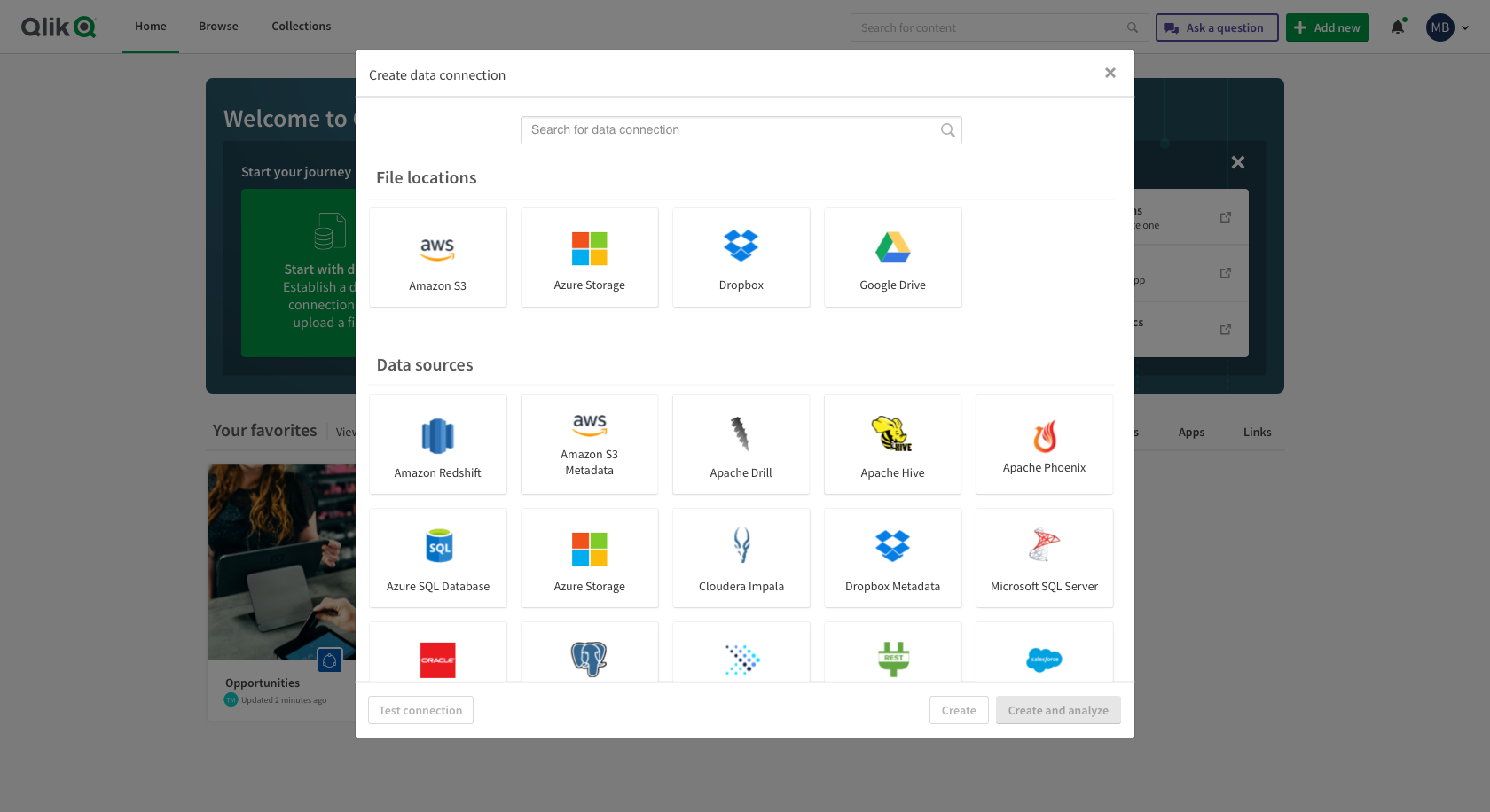Expand the MB user profile dropdown
This screenshot has width=1490, height=812.
point(1448,27)
